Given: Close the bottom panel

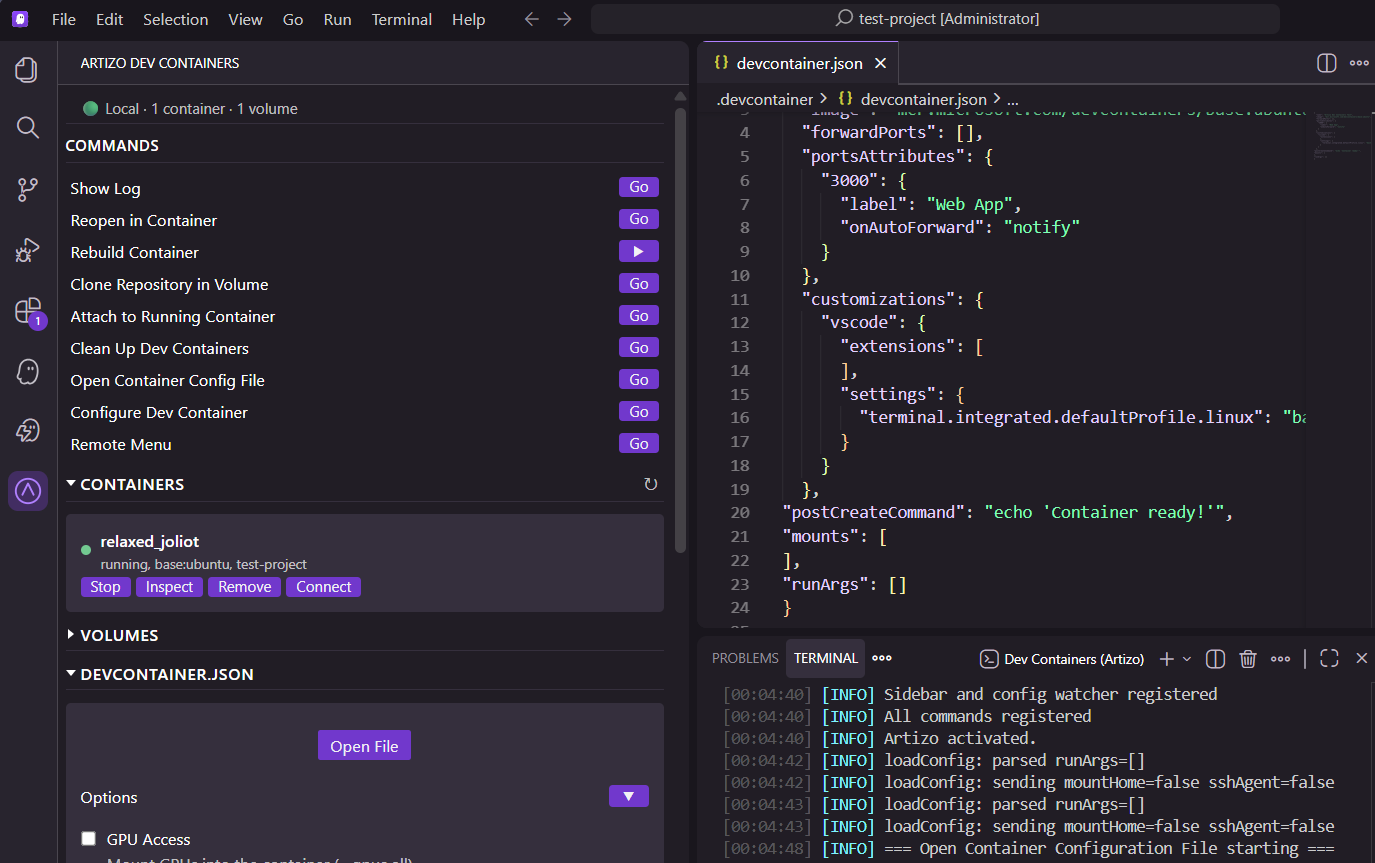Looking at the screenshot, I should [1361, 658].
